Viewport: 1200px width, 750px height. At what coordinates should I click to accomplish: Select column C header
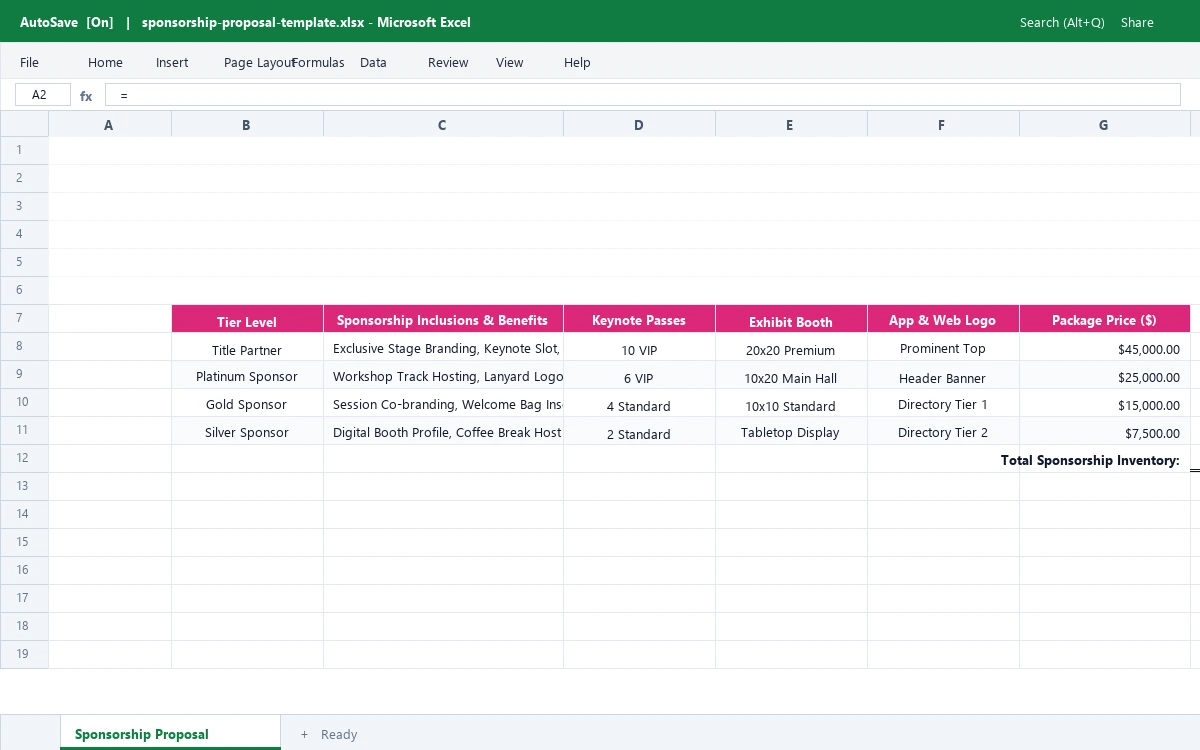pyautogui.click(x=443, y=124)
